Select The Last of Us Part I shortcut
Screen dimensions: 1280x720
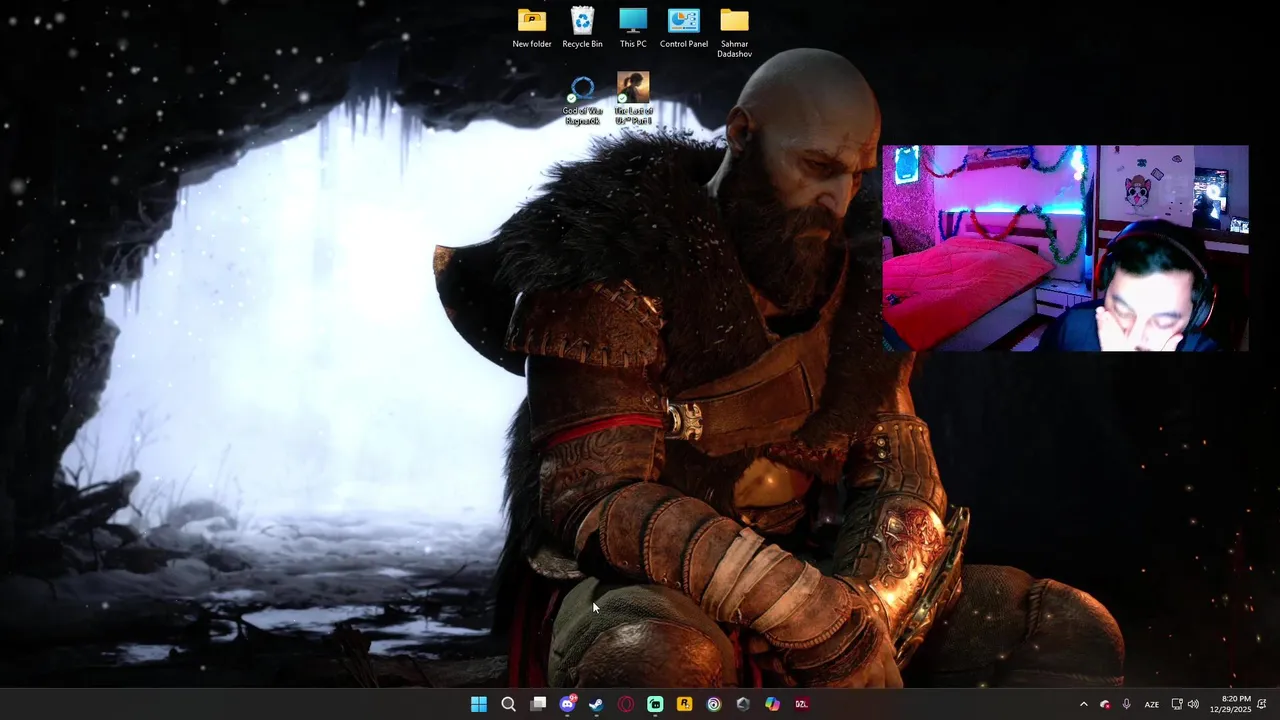click(x=633, y=99)
